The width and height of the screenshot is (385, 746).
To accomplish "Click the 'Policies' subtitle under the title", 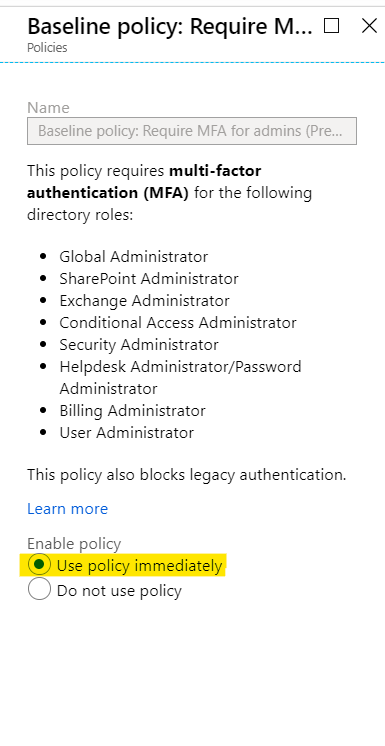I will (x=47, y=48).
